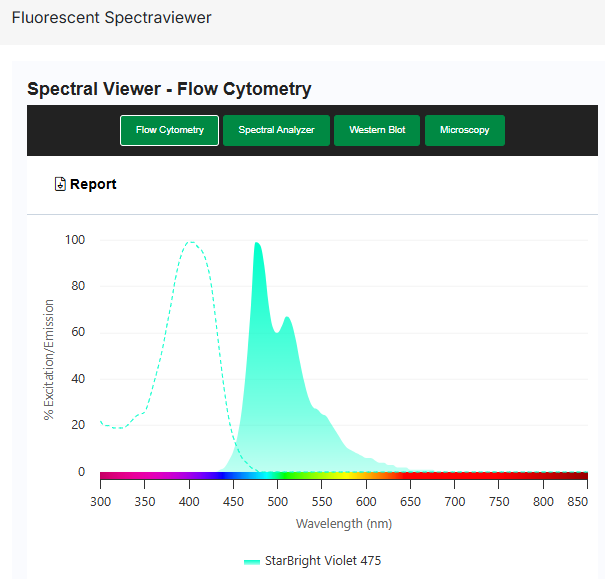Viewport: 605px width, 579px height.
Task: Click the Report document icon
Action: (x=60, y=184)
